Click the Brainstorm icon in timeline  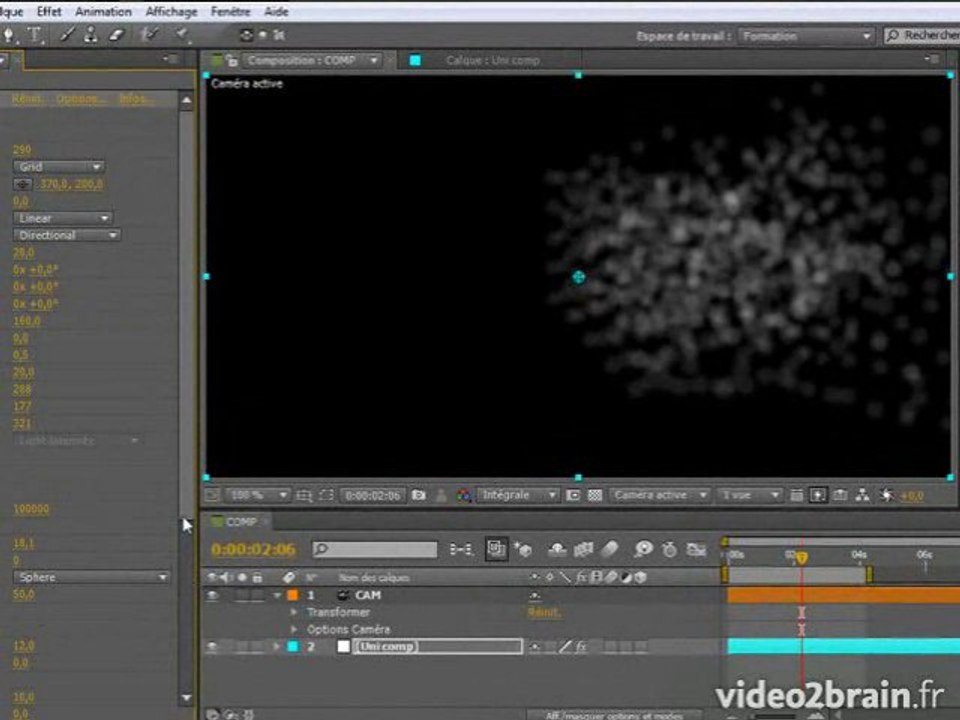643,549
